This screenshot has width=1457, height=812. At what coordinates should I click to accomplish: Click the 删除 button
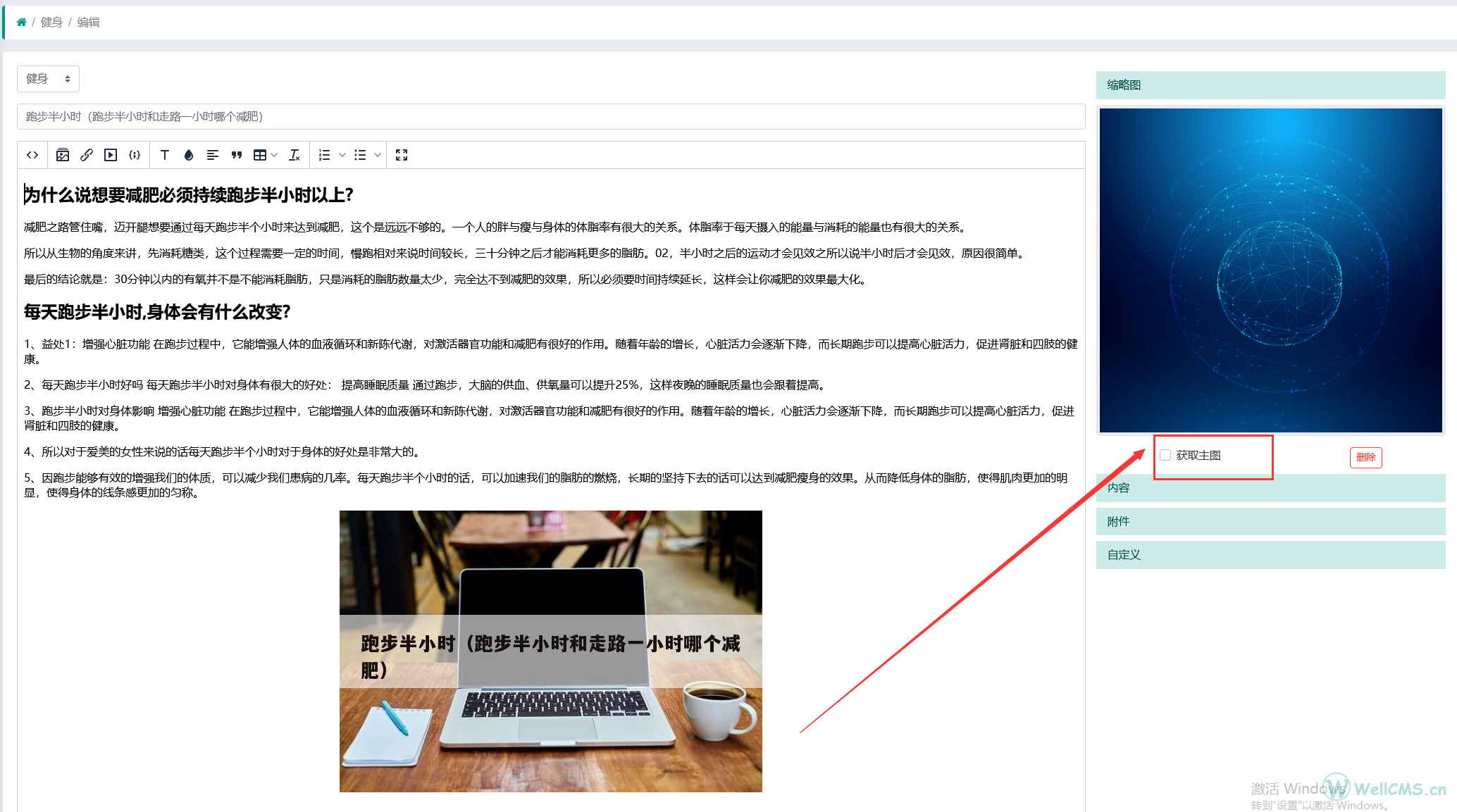[x=1365, y=457]
